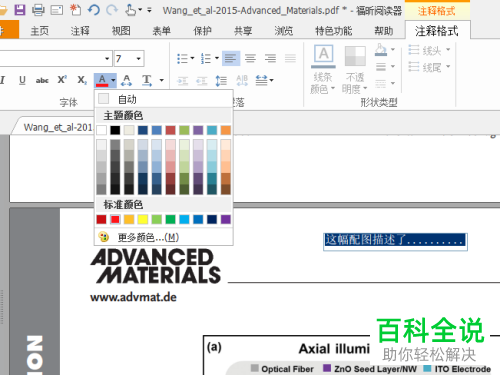Click the line color A icon
500x375 pixels.
pyautogui.click(x=323, y=56)
